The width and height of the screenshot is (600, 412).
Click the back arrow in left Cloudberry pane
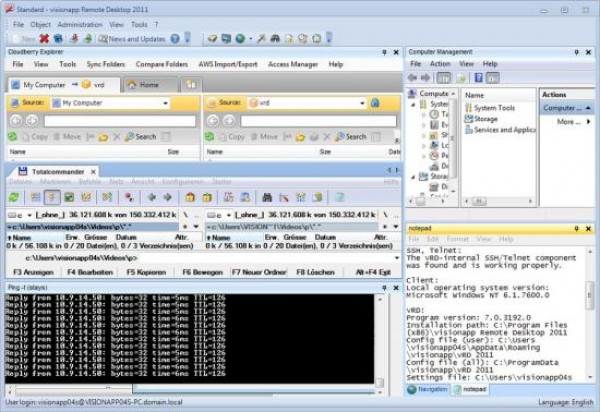[16, 120]
